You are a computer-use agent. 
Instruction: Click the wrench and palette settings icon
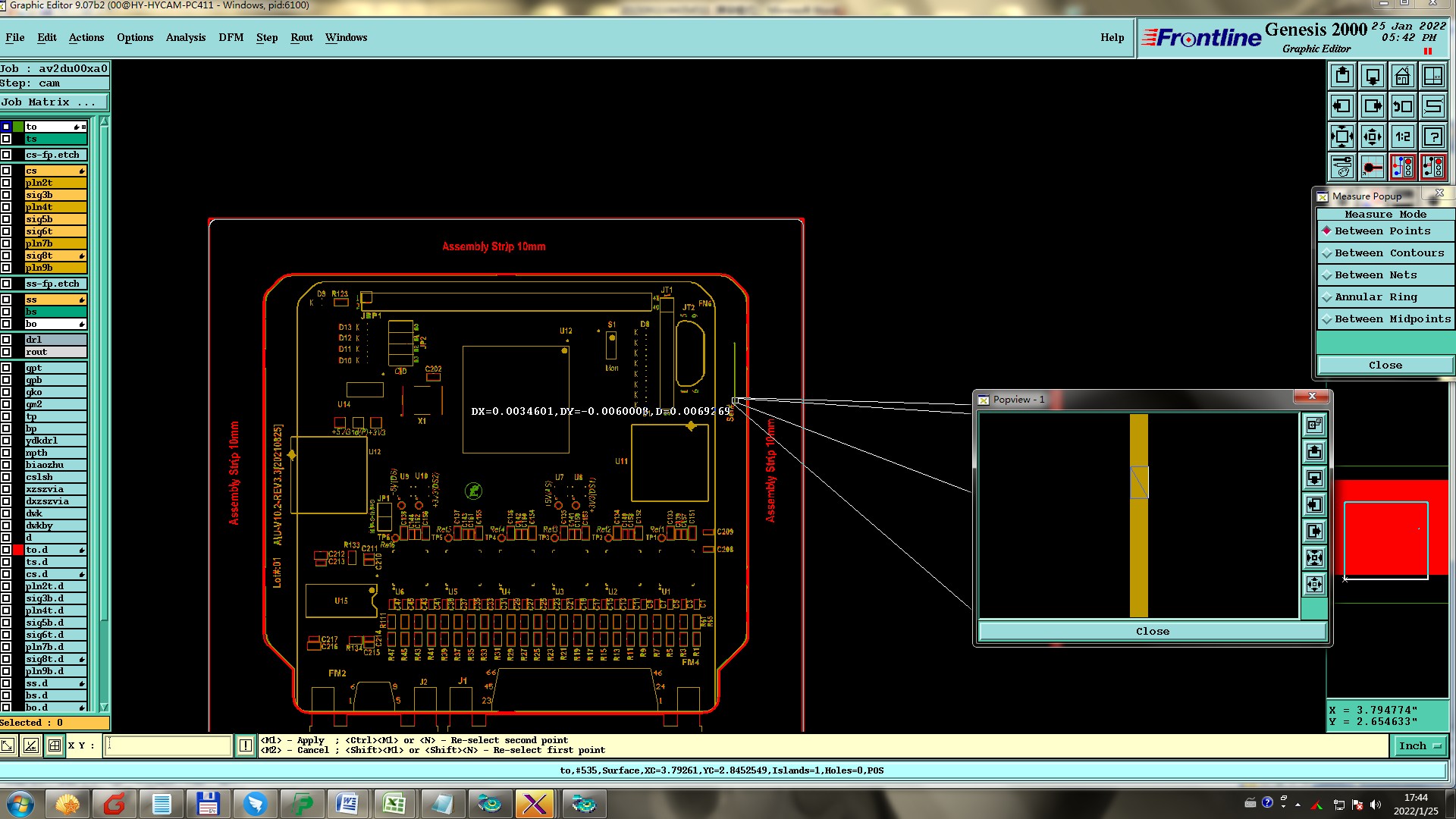[1342, 166]
